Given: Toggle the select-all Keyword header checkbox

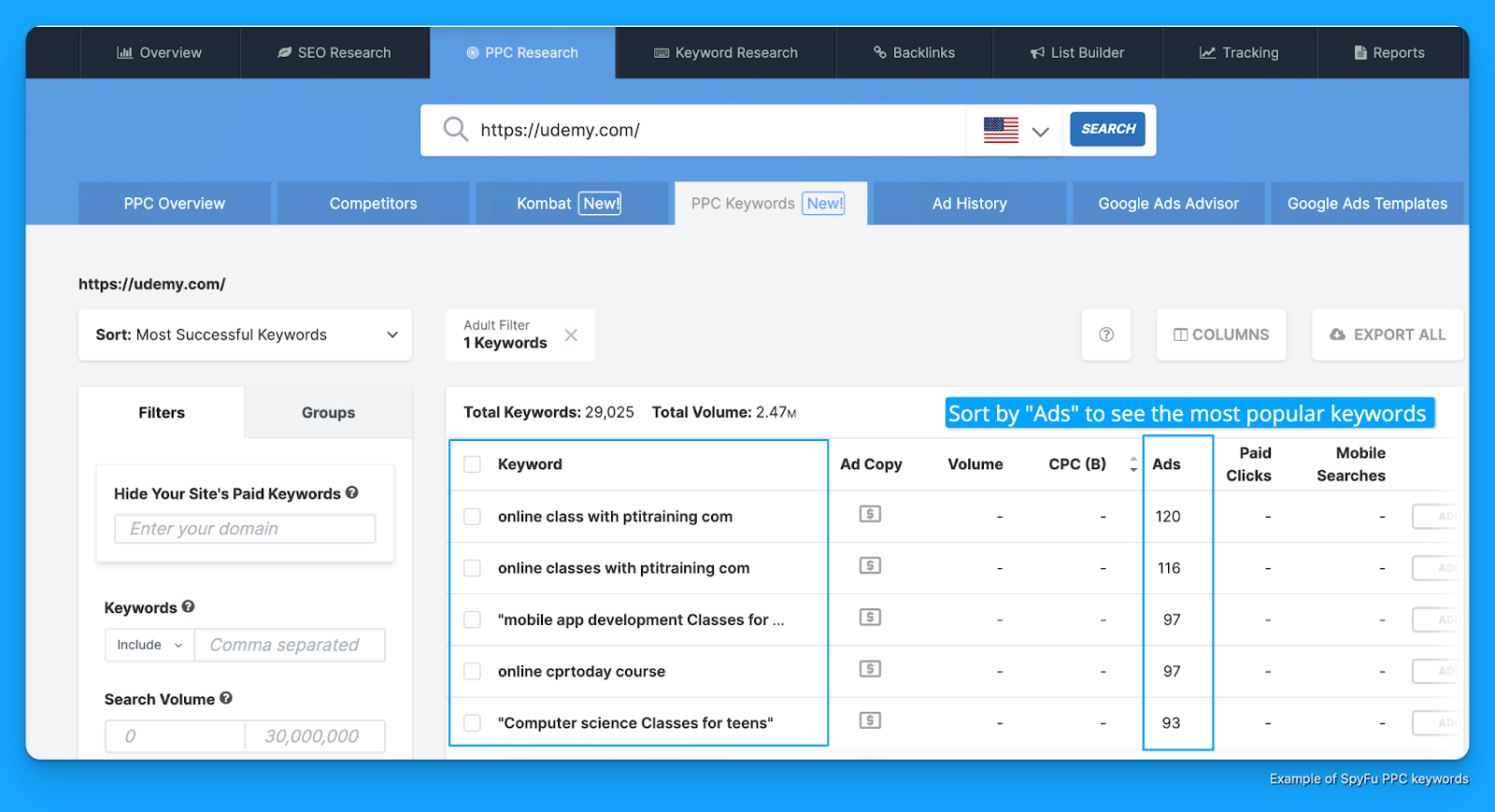Looking at the screenshot, I should coord(473,464).
